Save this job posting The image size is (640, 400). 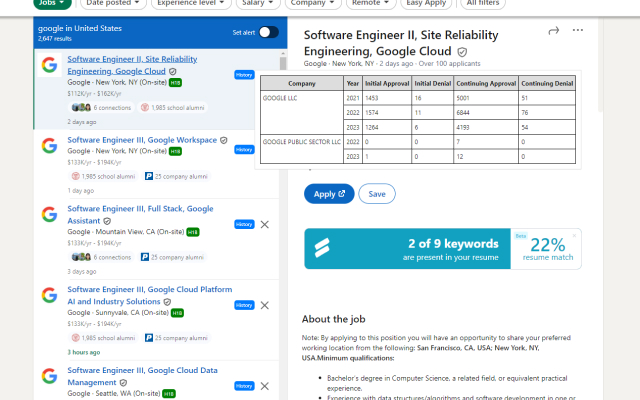point(377,194)
